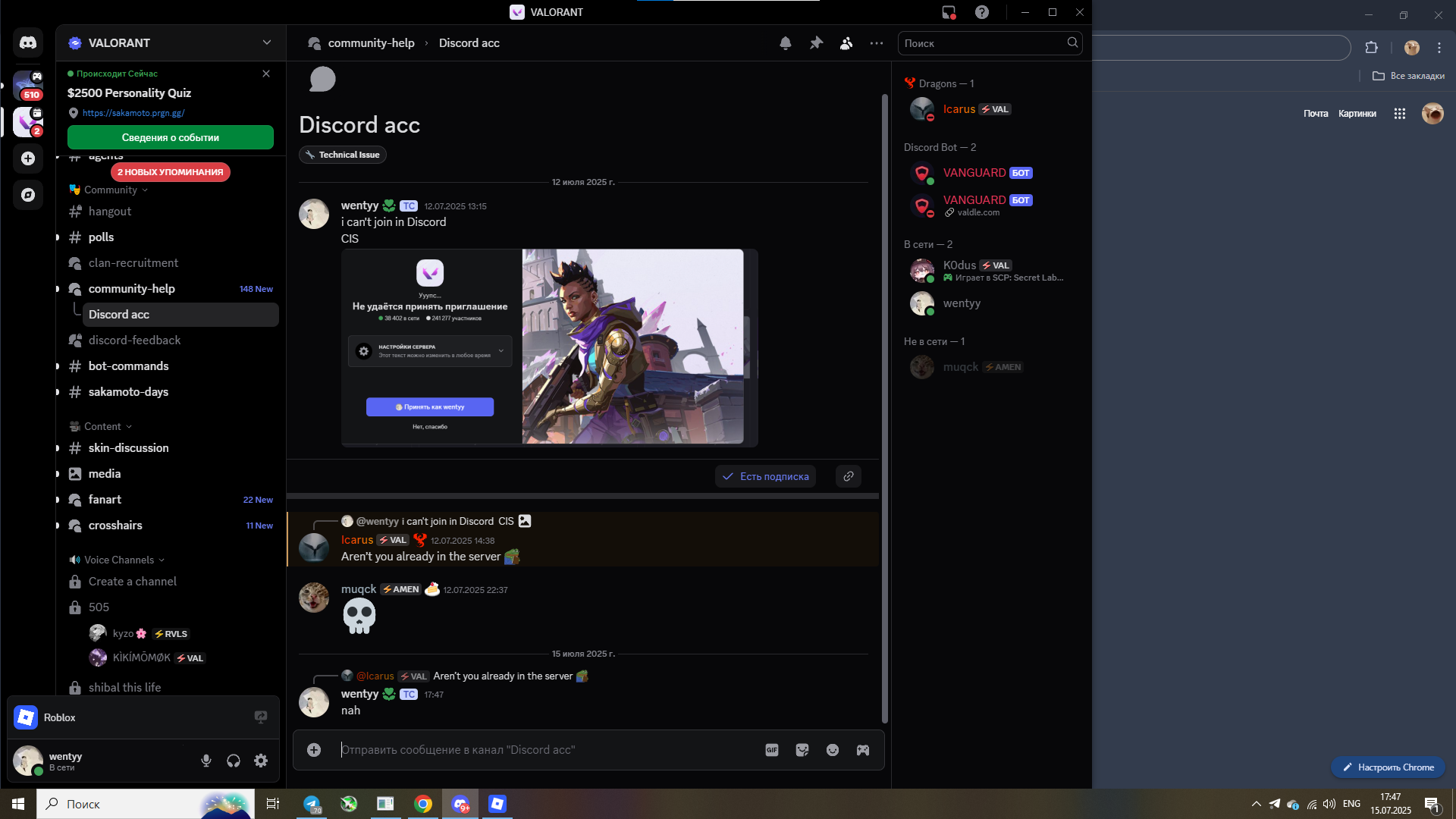
Task: Select the Discord acc thread in sidebar
Action: 180,315
